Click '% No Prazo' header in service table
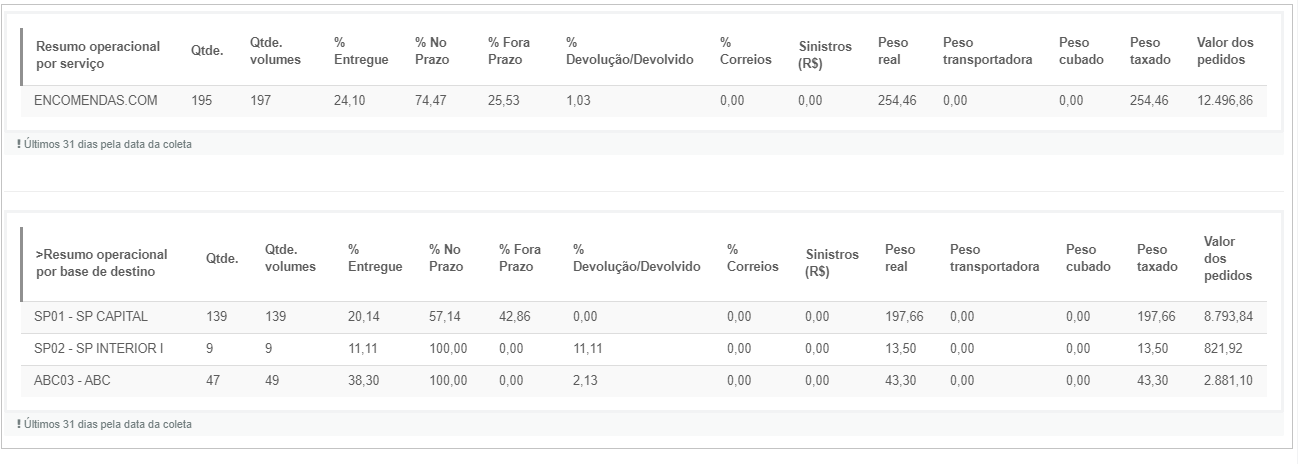 432,53
